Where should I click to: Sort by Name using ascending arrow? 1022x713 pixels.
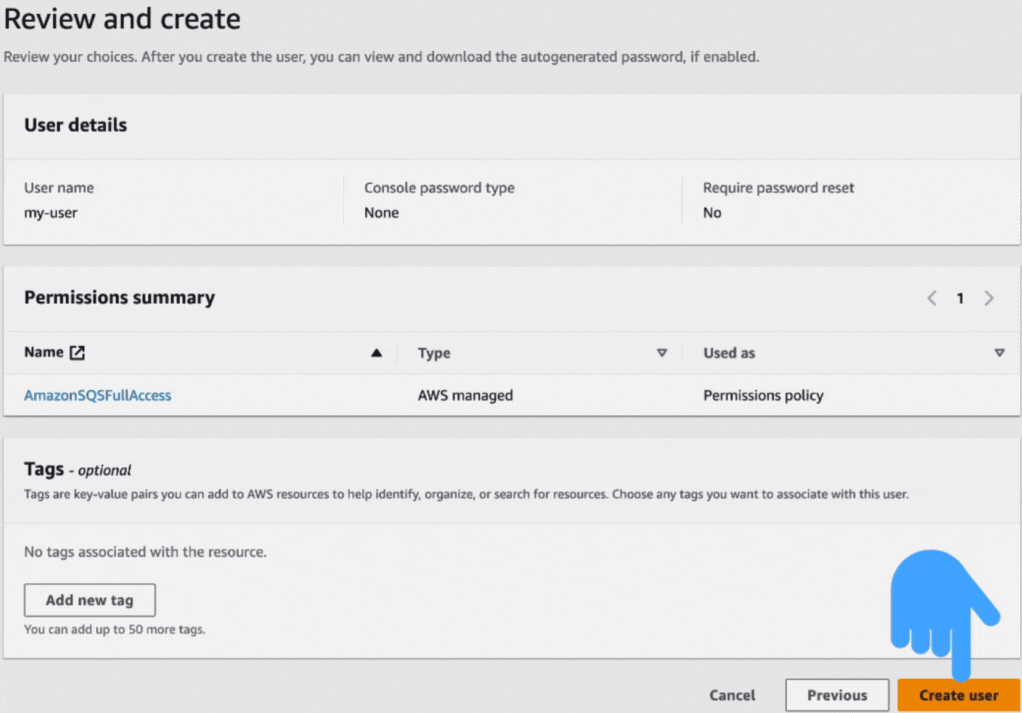[376, 353]
